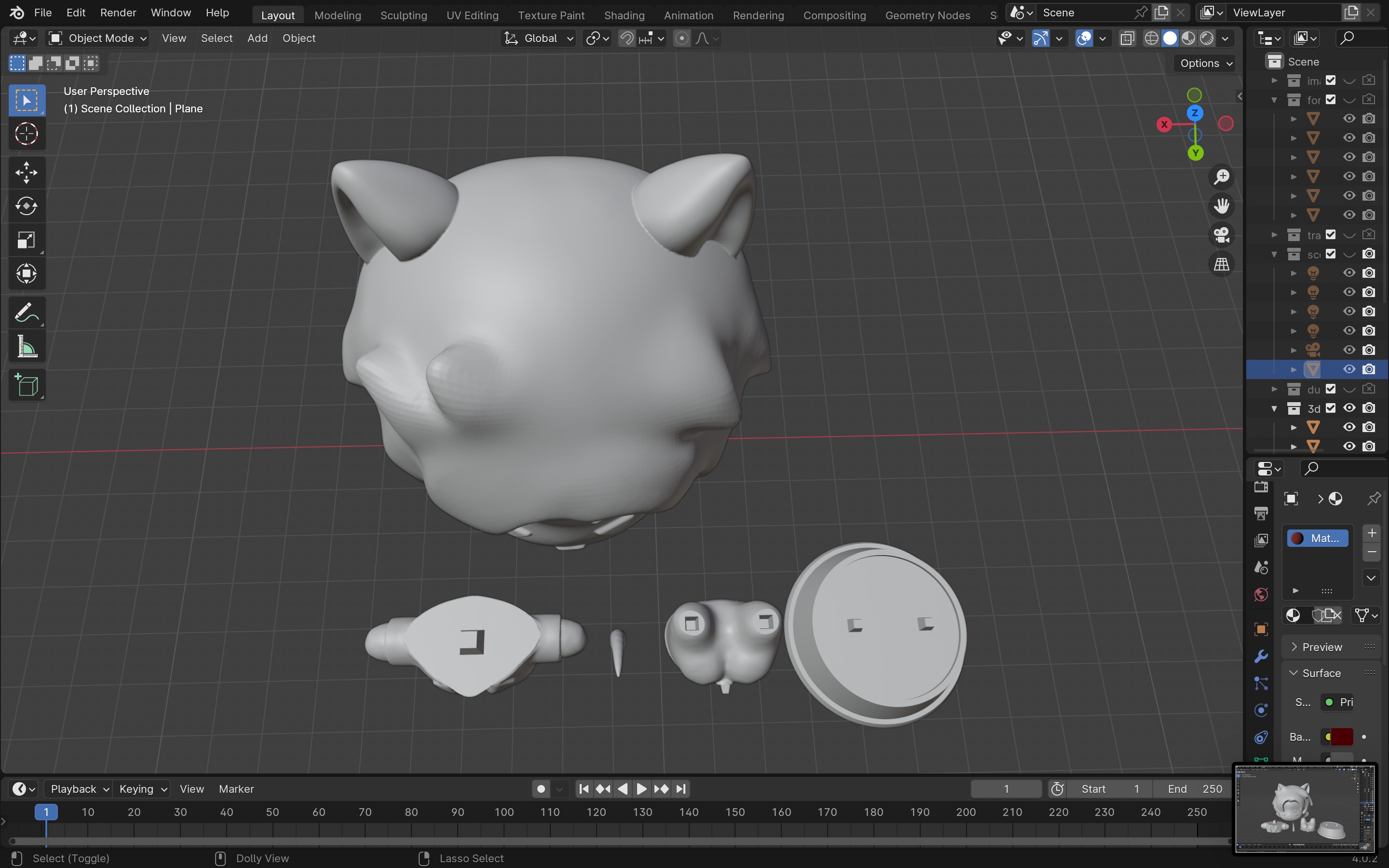
Task: Click the zoom magnifier viewport gizmo
Action: (x=1221, y=177)
